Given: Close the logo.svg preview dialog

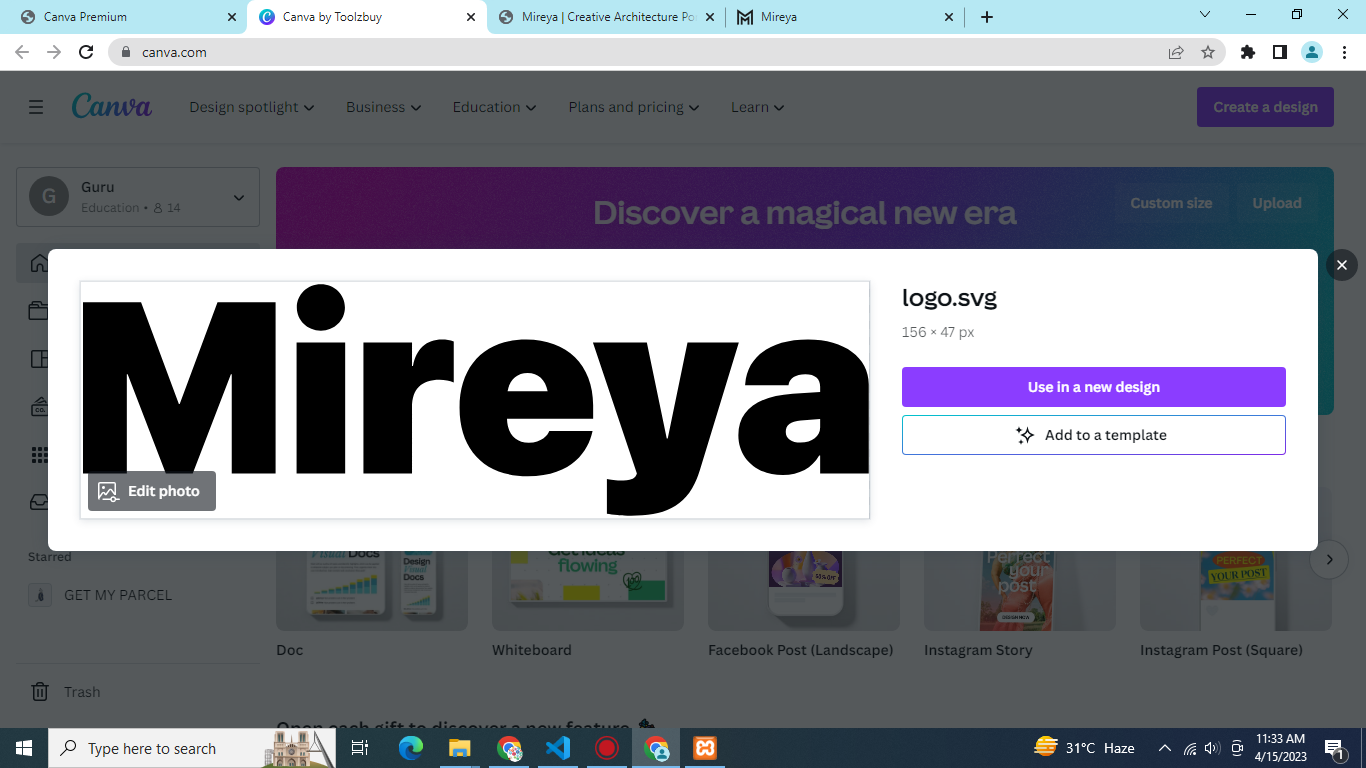Looking at the screenshot, I should point(1341,265).
